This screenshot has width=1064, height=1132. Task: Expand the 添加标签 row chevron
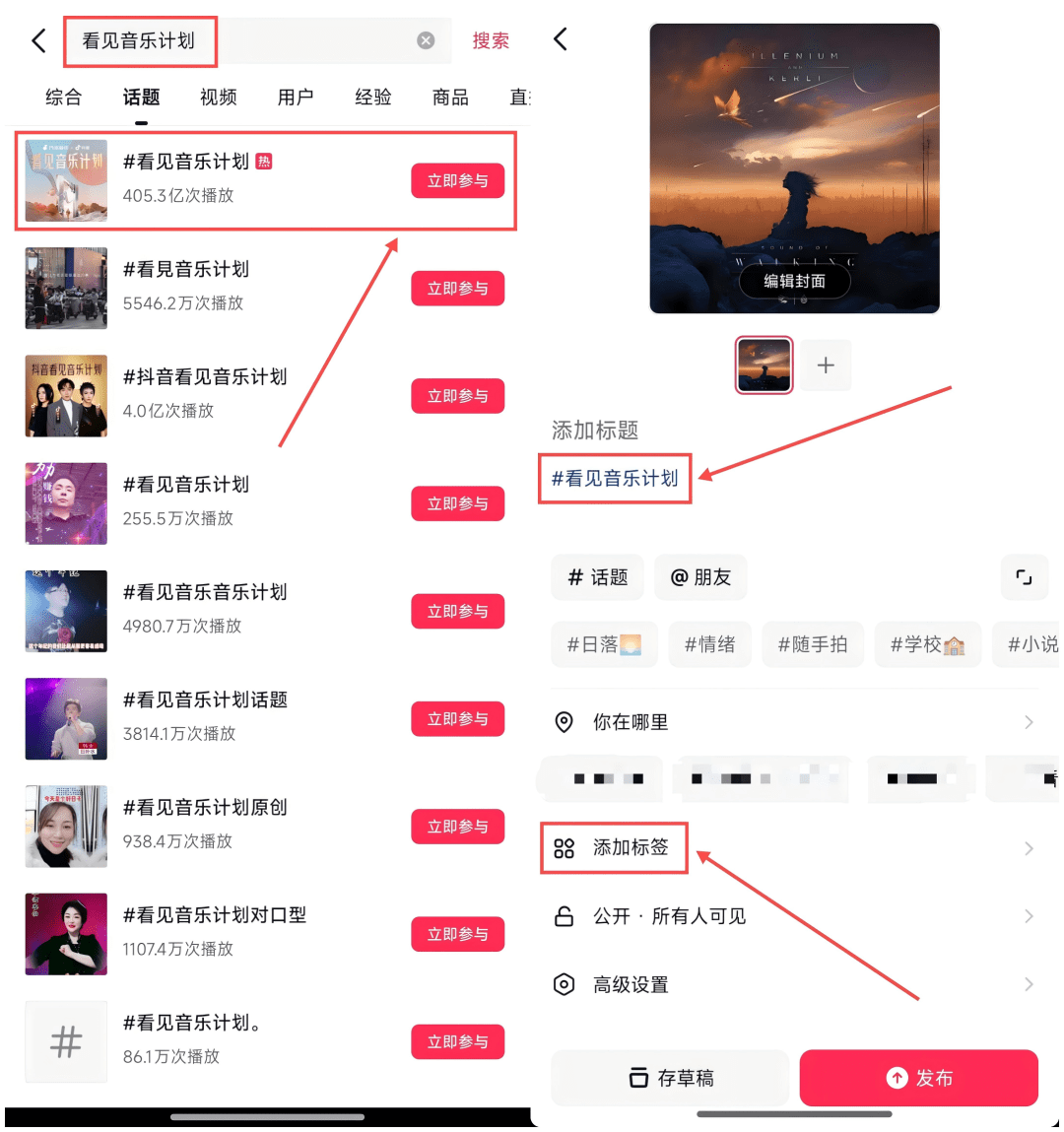(x=1029, y=848)
